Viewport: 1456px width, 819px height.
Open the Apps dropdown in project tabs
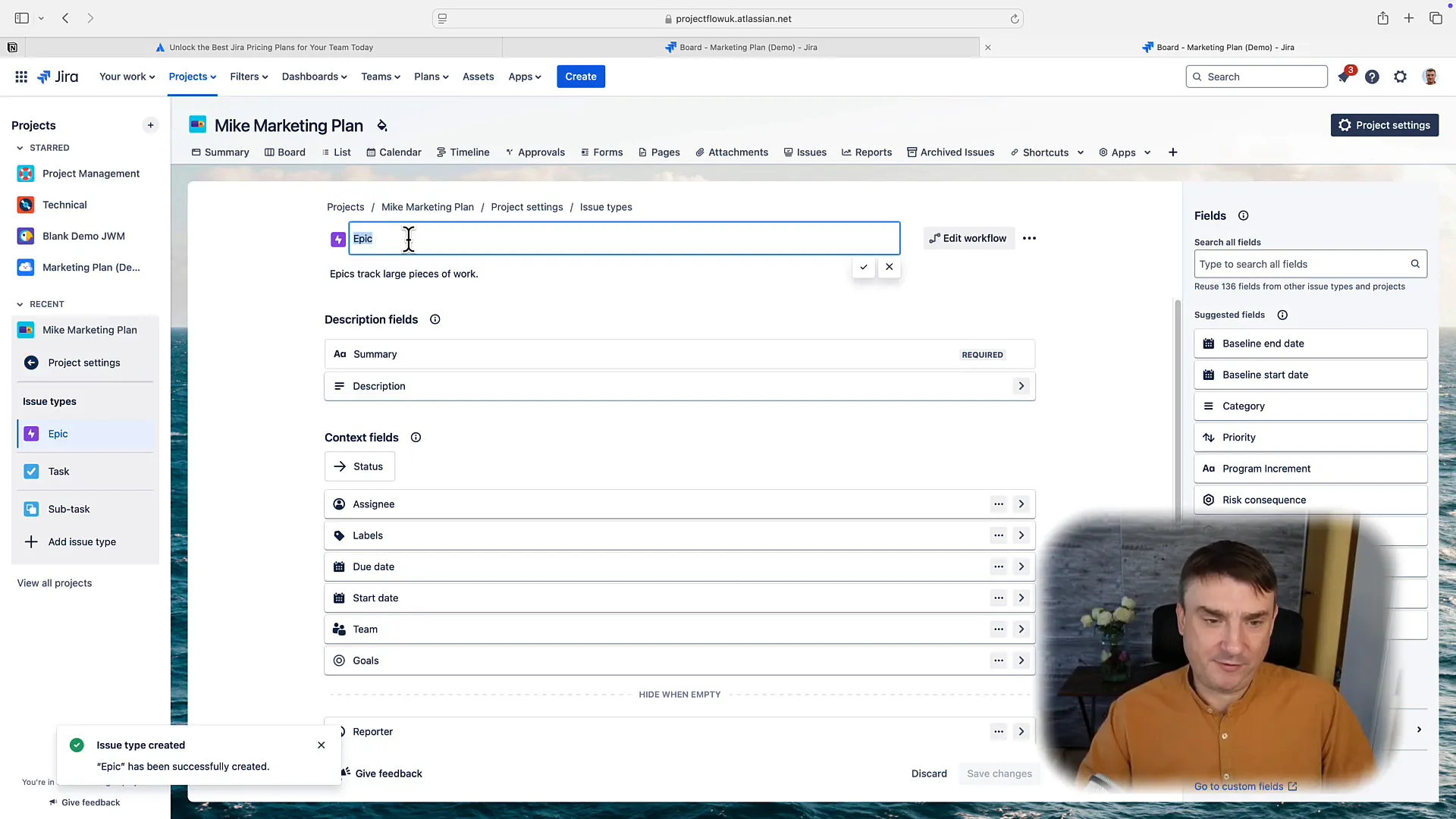(x=1125, y=152)
